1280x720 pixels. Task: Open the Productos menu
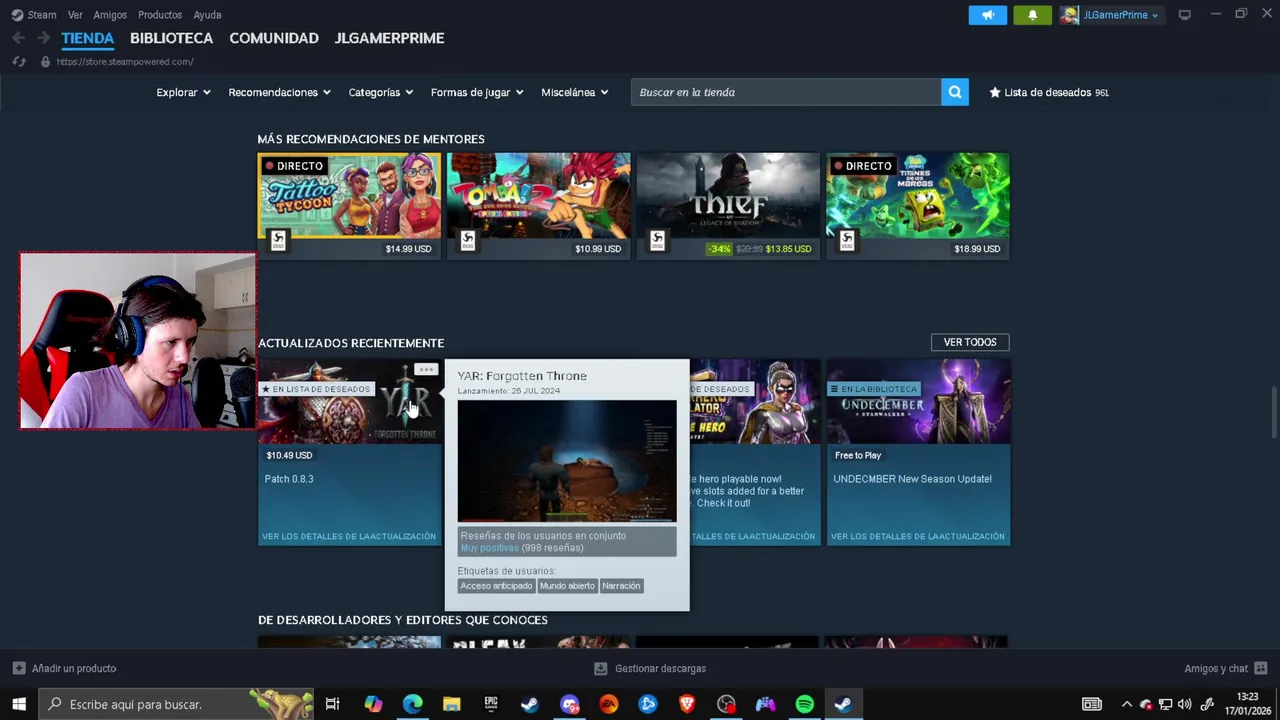160,15
